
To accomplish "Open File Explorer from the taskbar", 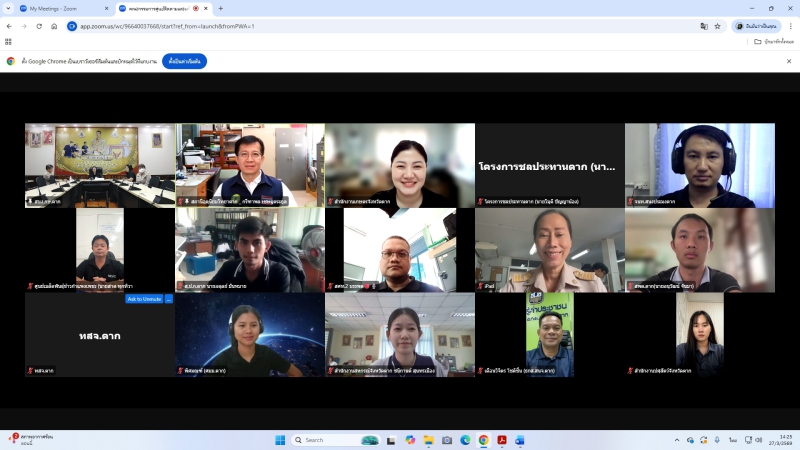I will coord(429,440).
